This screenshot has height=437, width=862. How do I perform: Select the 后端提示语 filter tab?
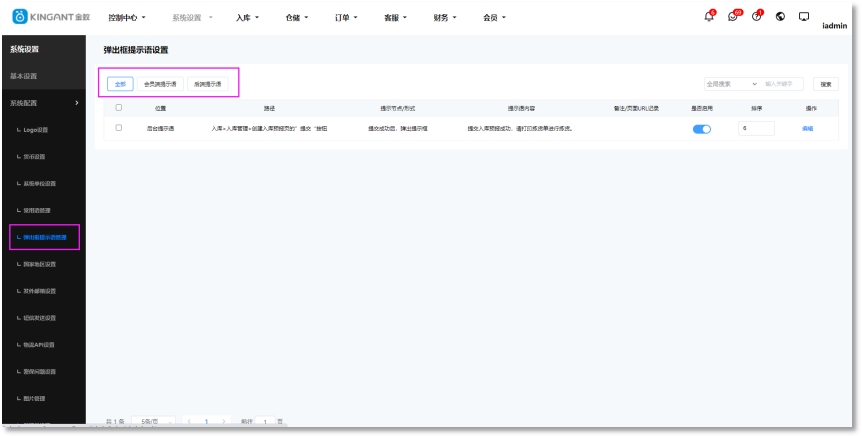(x=207, y=84)
